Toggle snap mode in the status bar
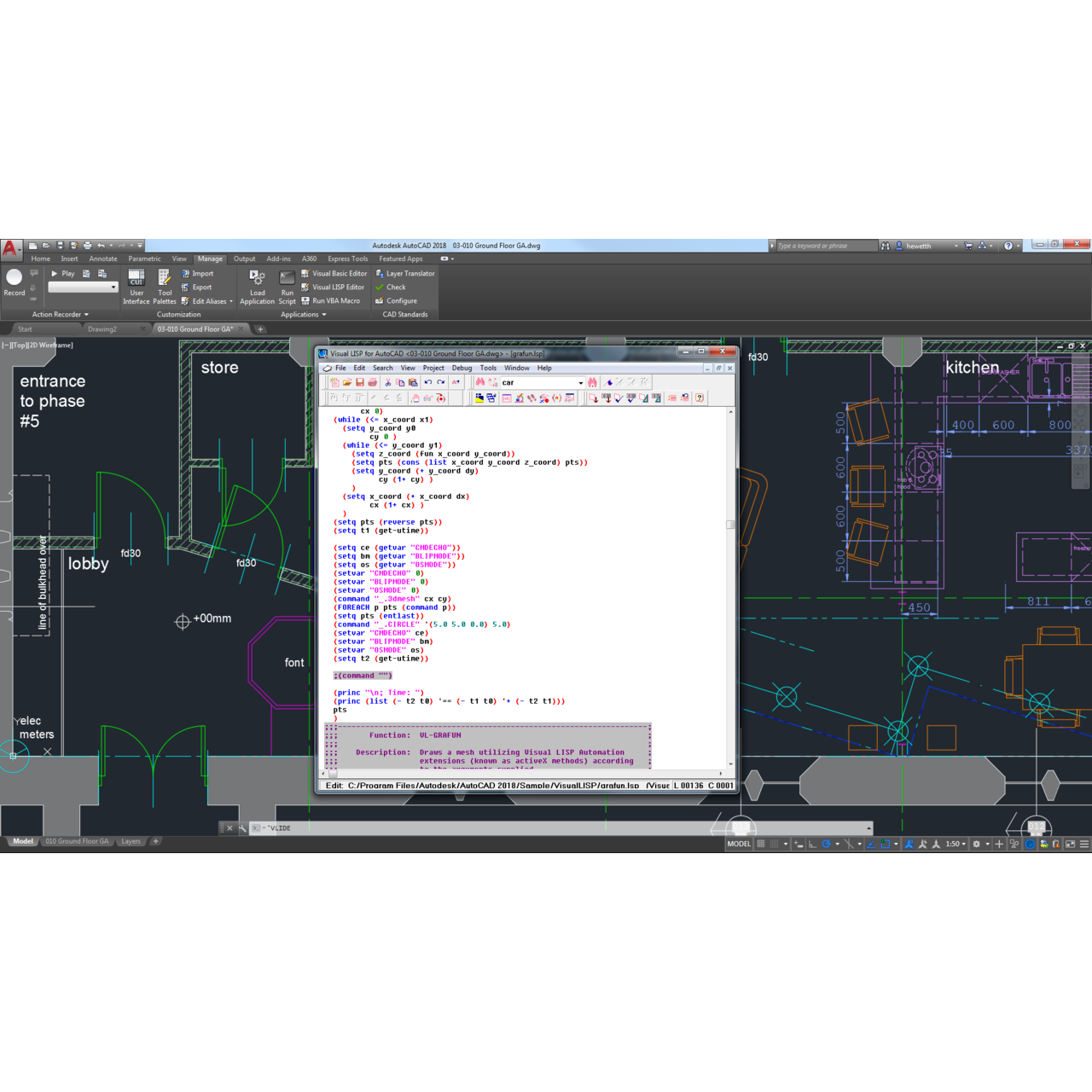The height and width of the screenshot is (1092, 1092). coord(772,843)
